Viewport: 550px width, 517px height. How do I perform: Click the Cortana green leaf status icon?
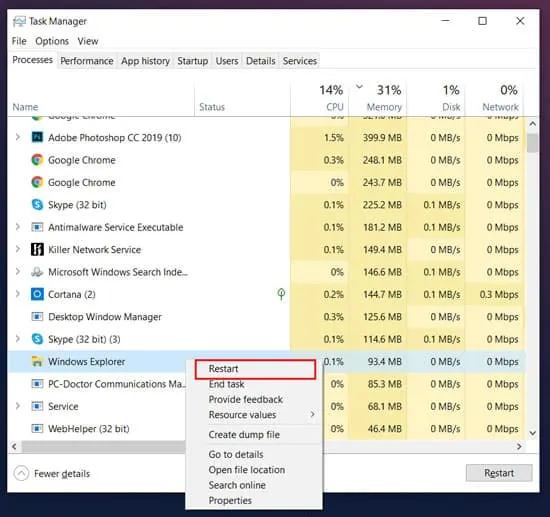(281, 294)
